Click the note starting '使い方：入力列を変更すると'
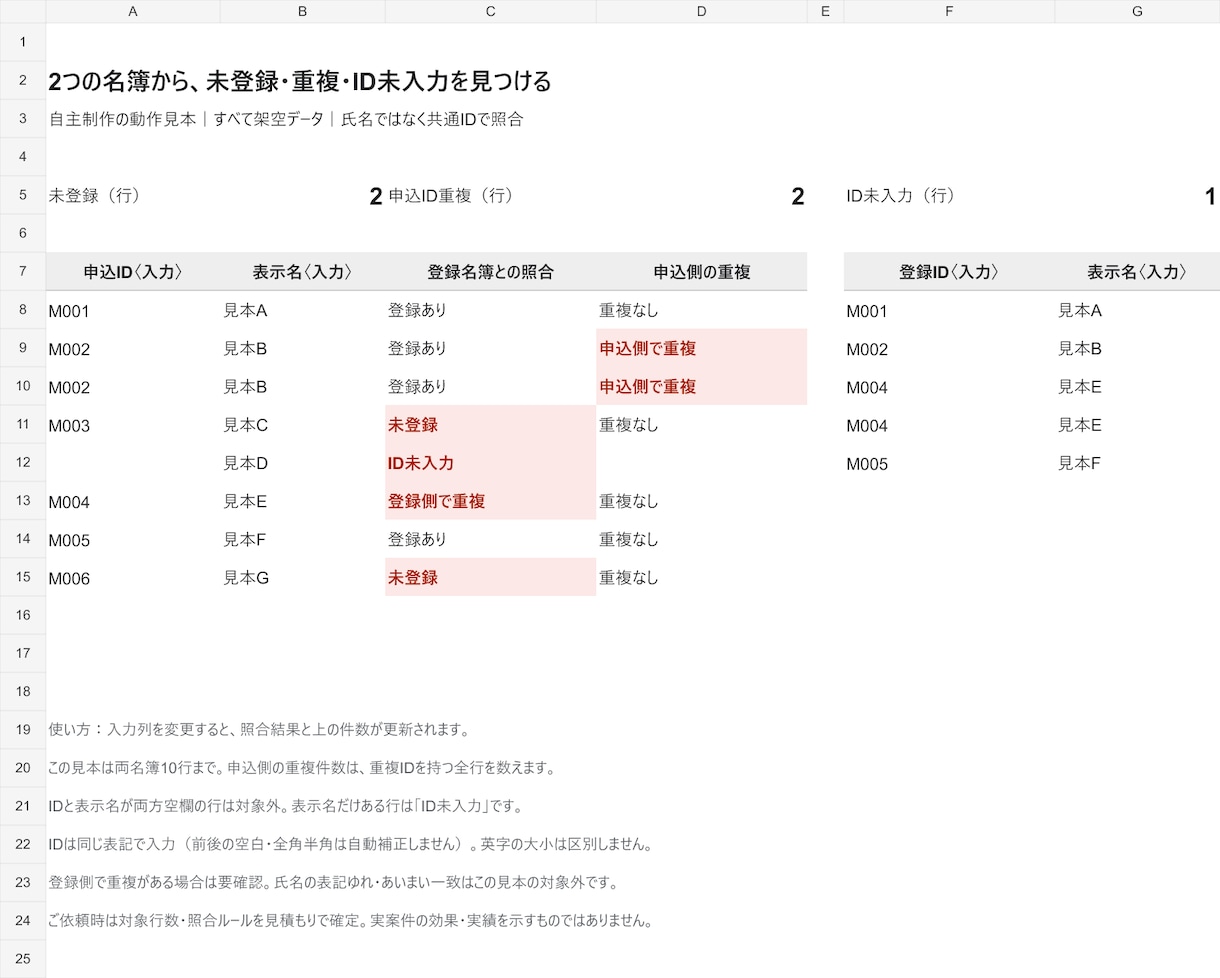This screenshot has width=1220, height=978. (x=259, y=729)
